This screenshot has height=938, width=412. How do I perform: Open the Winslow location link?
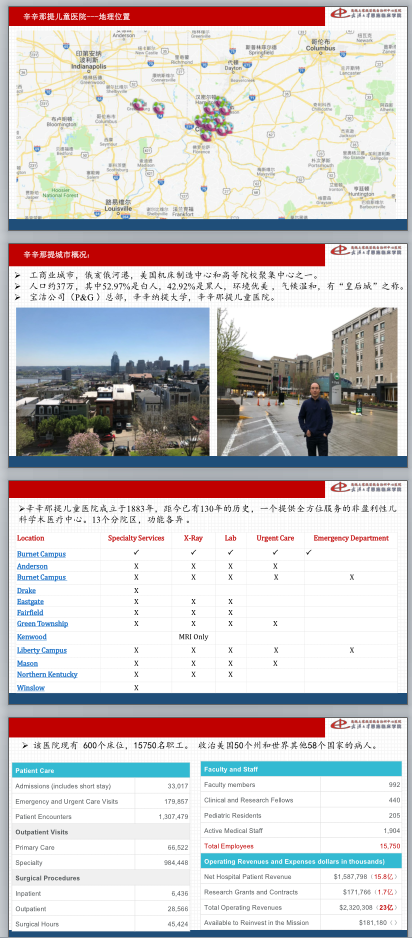[x=30, y=688]
